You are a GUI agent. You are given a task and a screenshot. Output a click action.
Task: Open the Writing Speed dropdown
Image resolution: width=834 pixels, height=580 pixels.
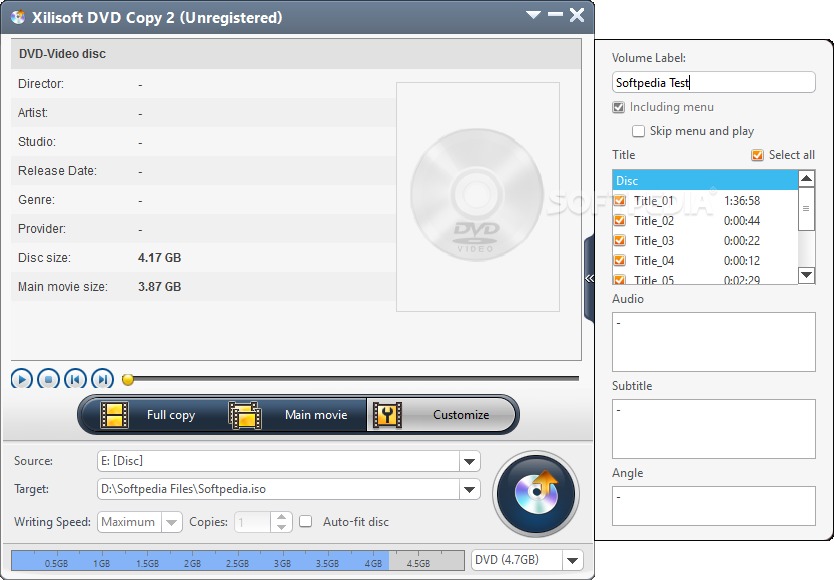(171, 522)
